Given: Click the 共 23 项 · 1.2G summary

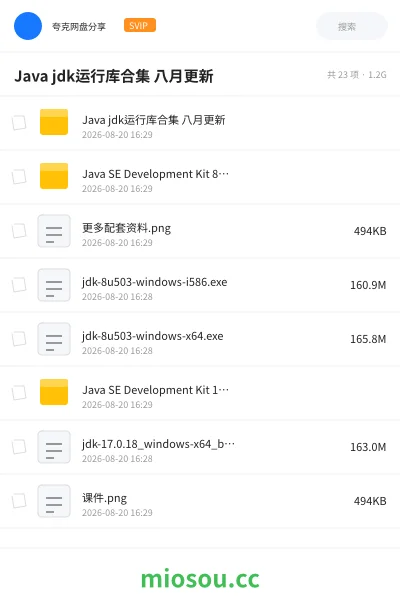Looking at the screenshot, I should [357, 75].
